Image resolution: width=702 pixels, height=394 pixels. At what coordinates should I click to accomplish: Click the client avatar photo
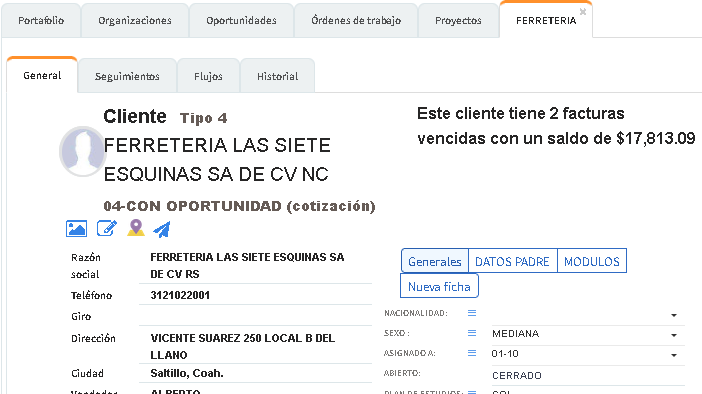82,151
